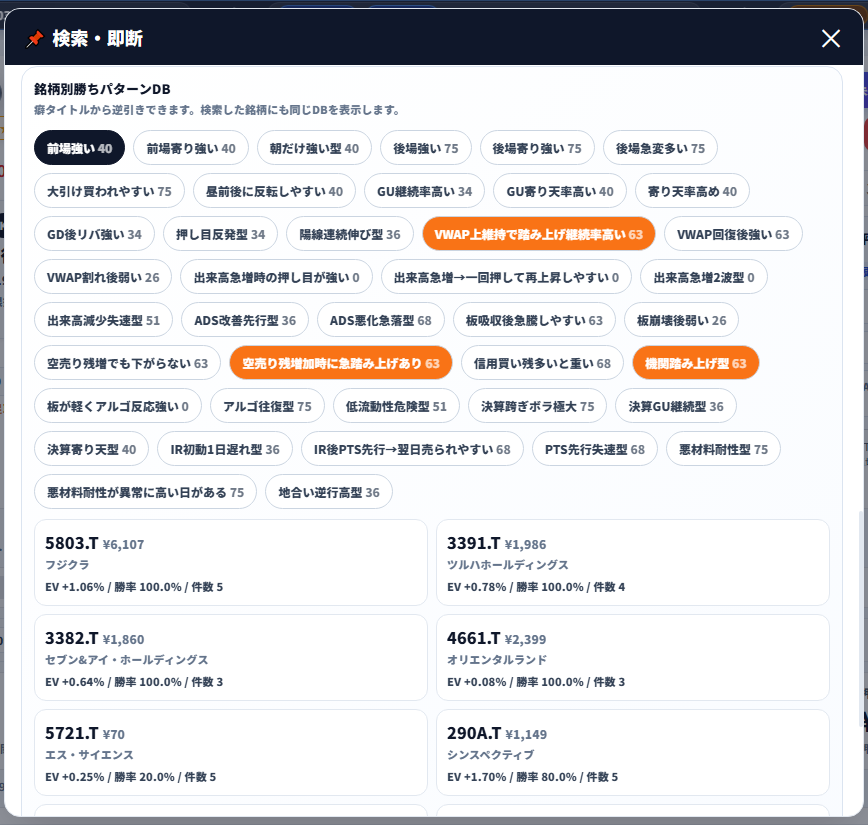Screen dimensions: 868x825
Task: Select the 陽線連続伸び型 36 chip
Action: (350, 234)
